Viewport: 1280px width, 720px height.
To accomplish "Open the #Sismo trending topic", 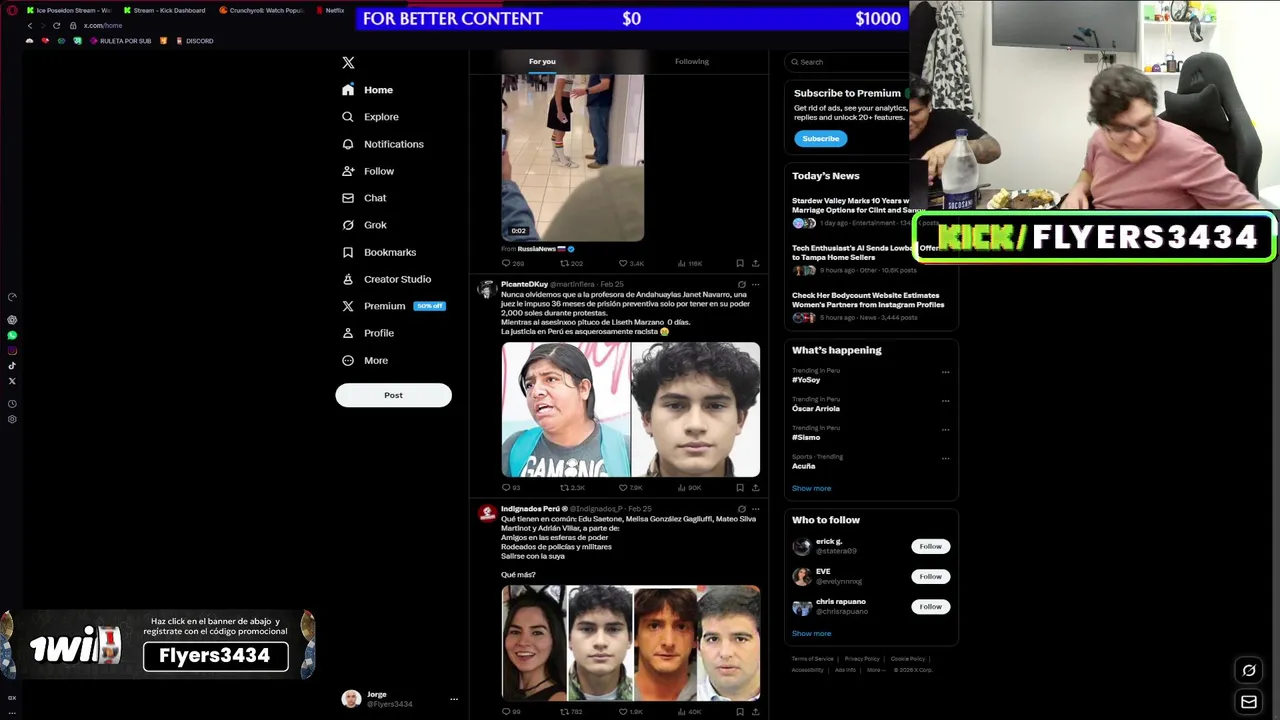I will coord(806,437).
